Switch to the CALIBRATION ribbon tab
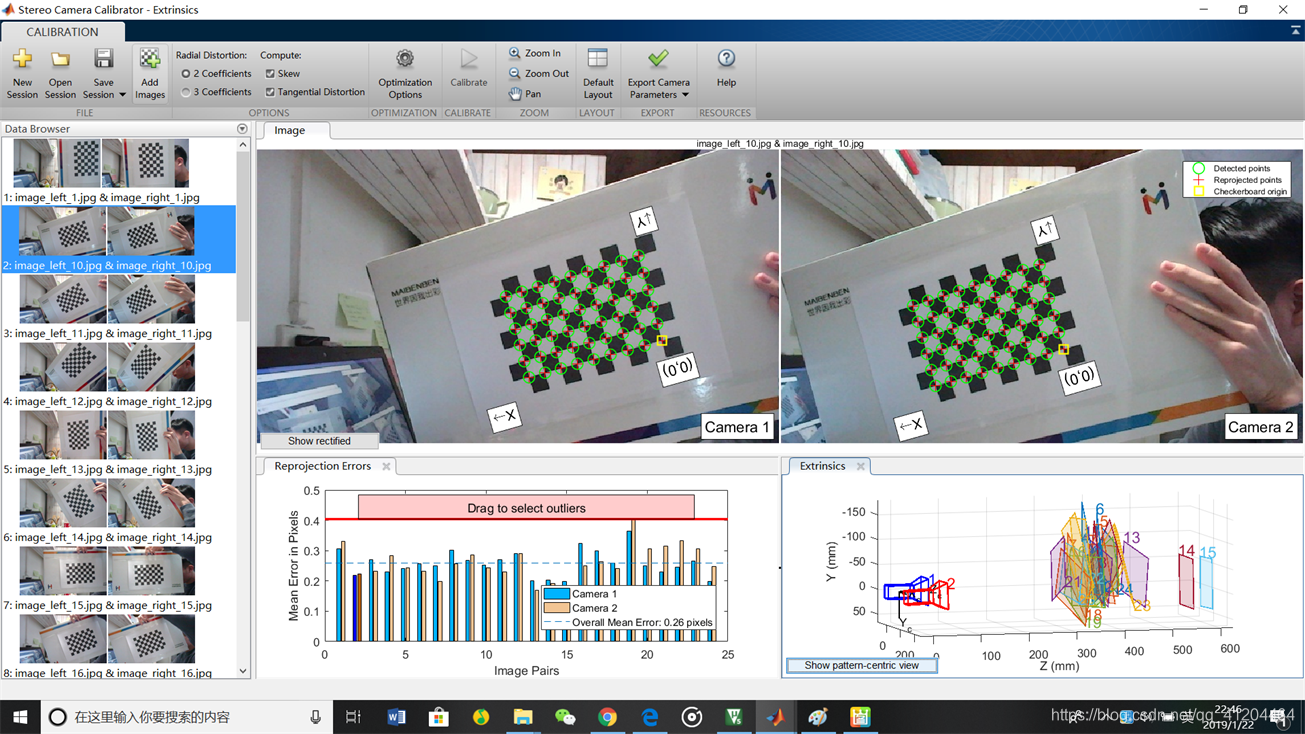 62,32
